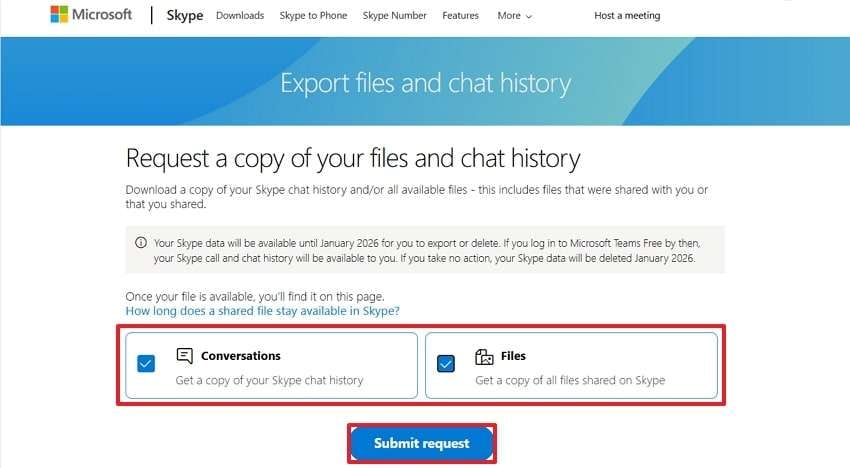Open the Skype Number page
This screenshot has height=468, width=850.
395,16
